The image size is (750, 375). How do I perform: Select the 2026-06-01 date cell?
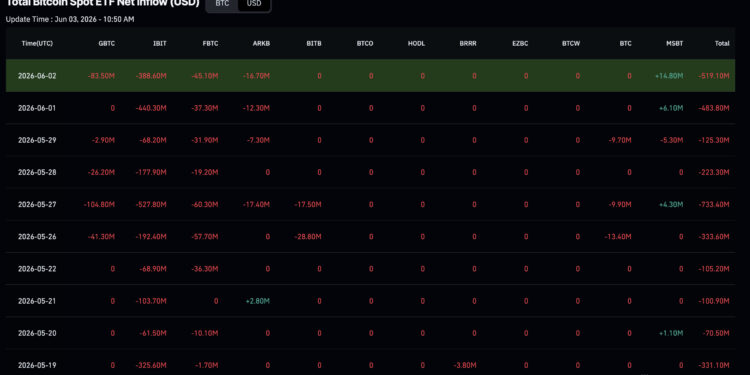click(37, 108)
